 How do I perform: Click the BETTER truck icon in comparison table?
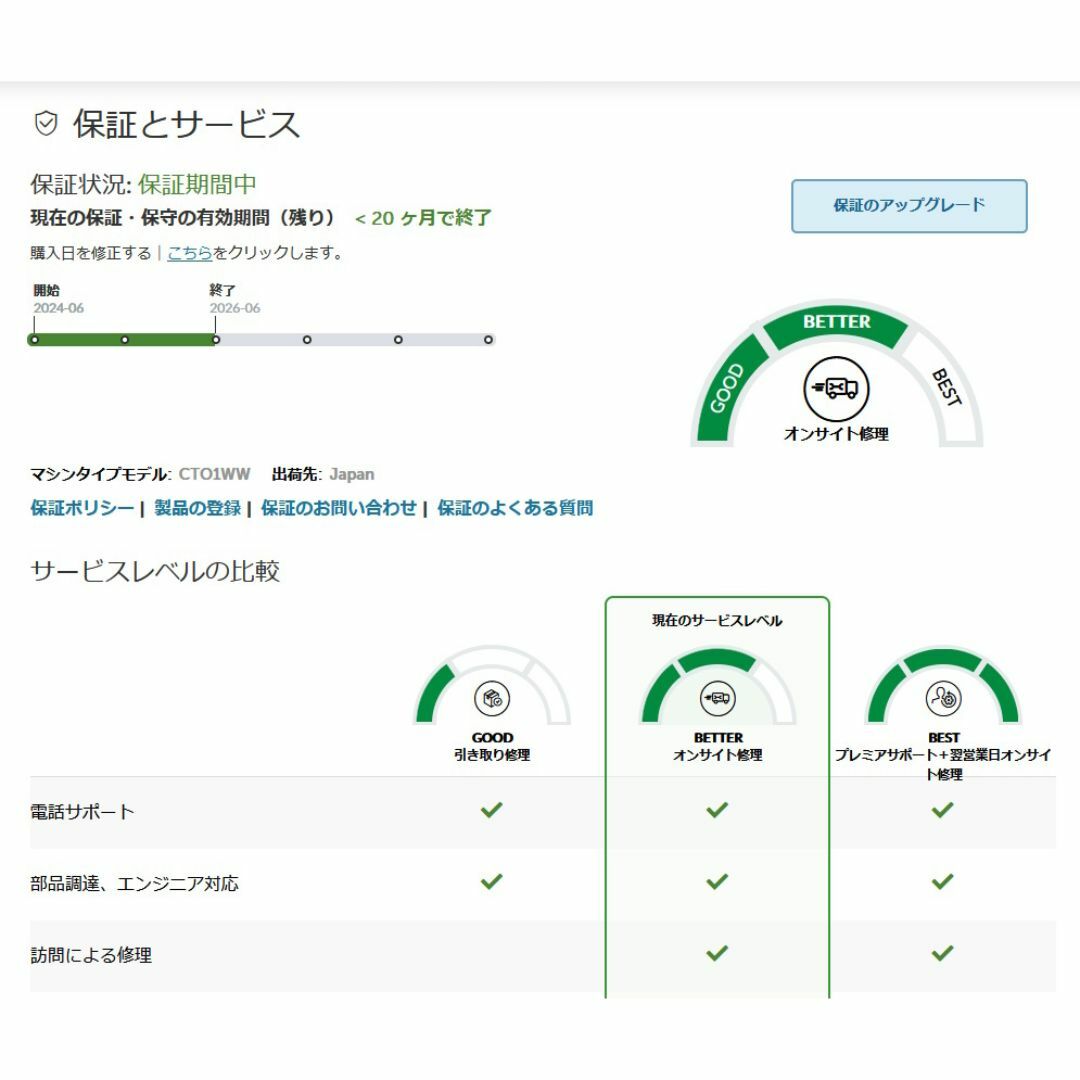(x=718, y=698)
